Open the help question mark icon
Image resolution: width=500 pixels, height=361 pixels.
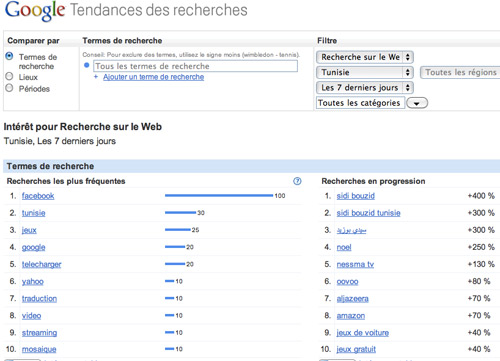[x=297, y=181]
